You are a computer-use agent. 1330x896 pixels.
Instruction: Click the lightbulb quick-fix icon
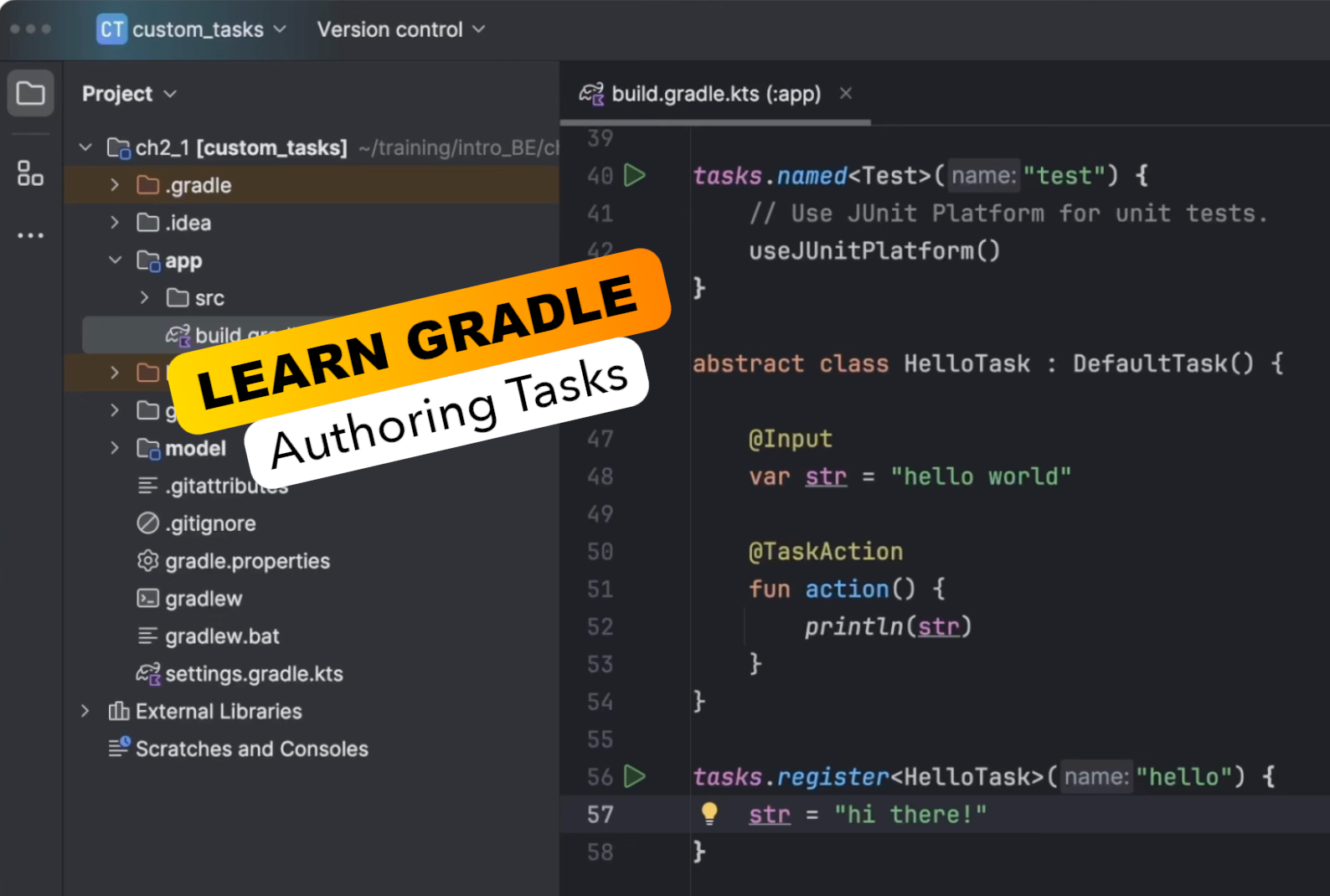point(709,814)
